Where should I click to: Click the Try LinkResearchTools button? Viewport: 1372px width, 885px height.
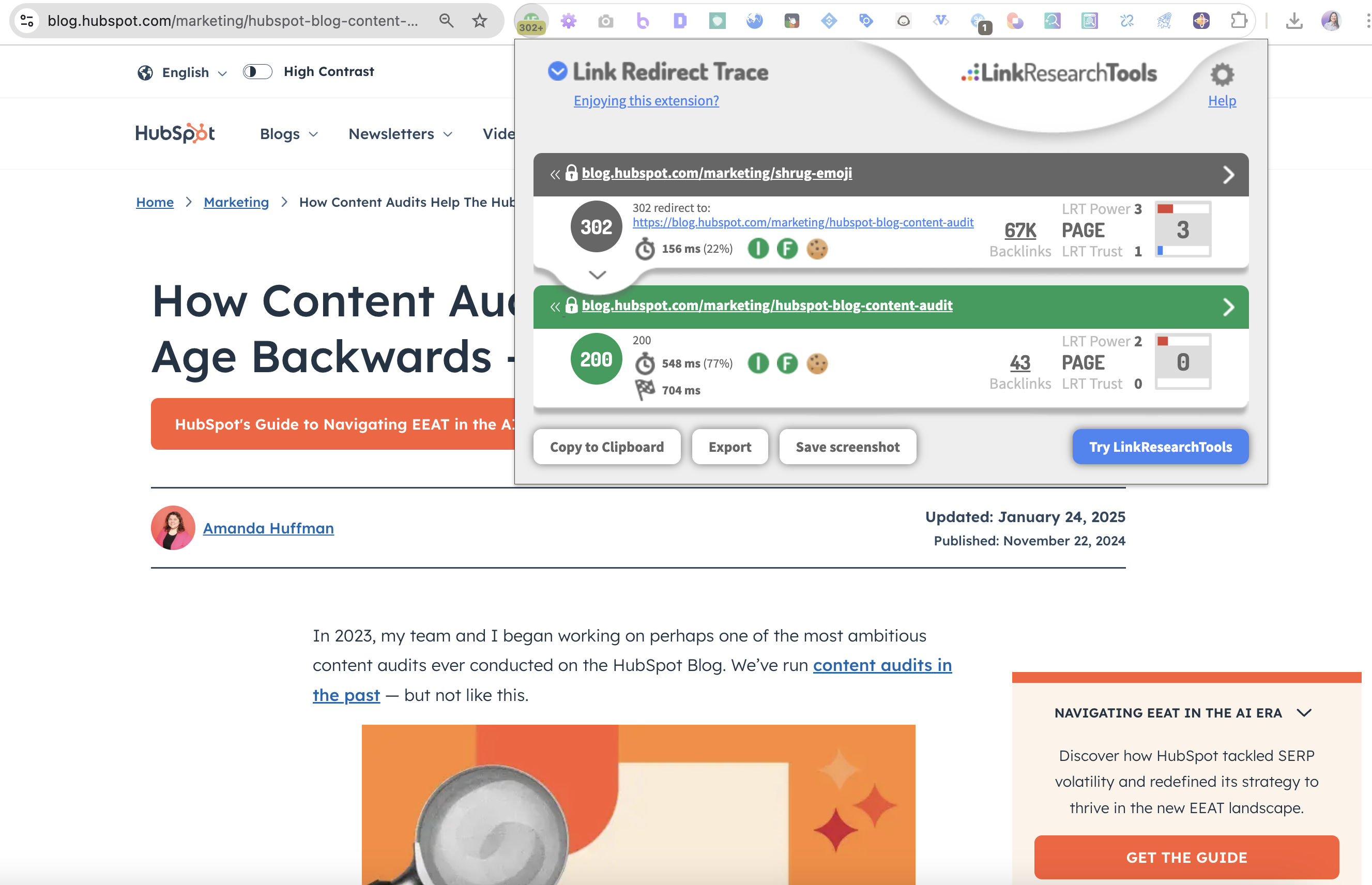pyautogui.click(x=1160, y=447)
